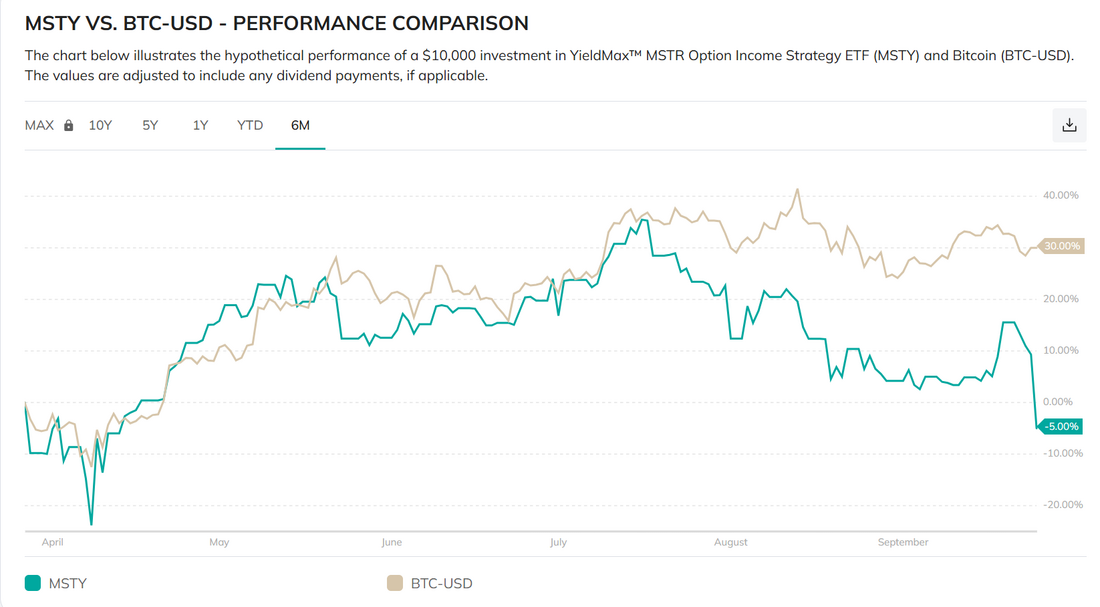
Task: Choose the 5Y time range
Action: [150, 125]
